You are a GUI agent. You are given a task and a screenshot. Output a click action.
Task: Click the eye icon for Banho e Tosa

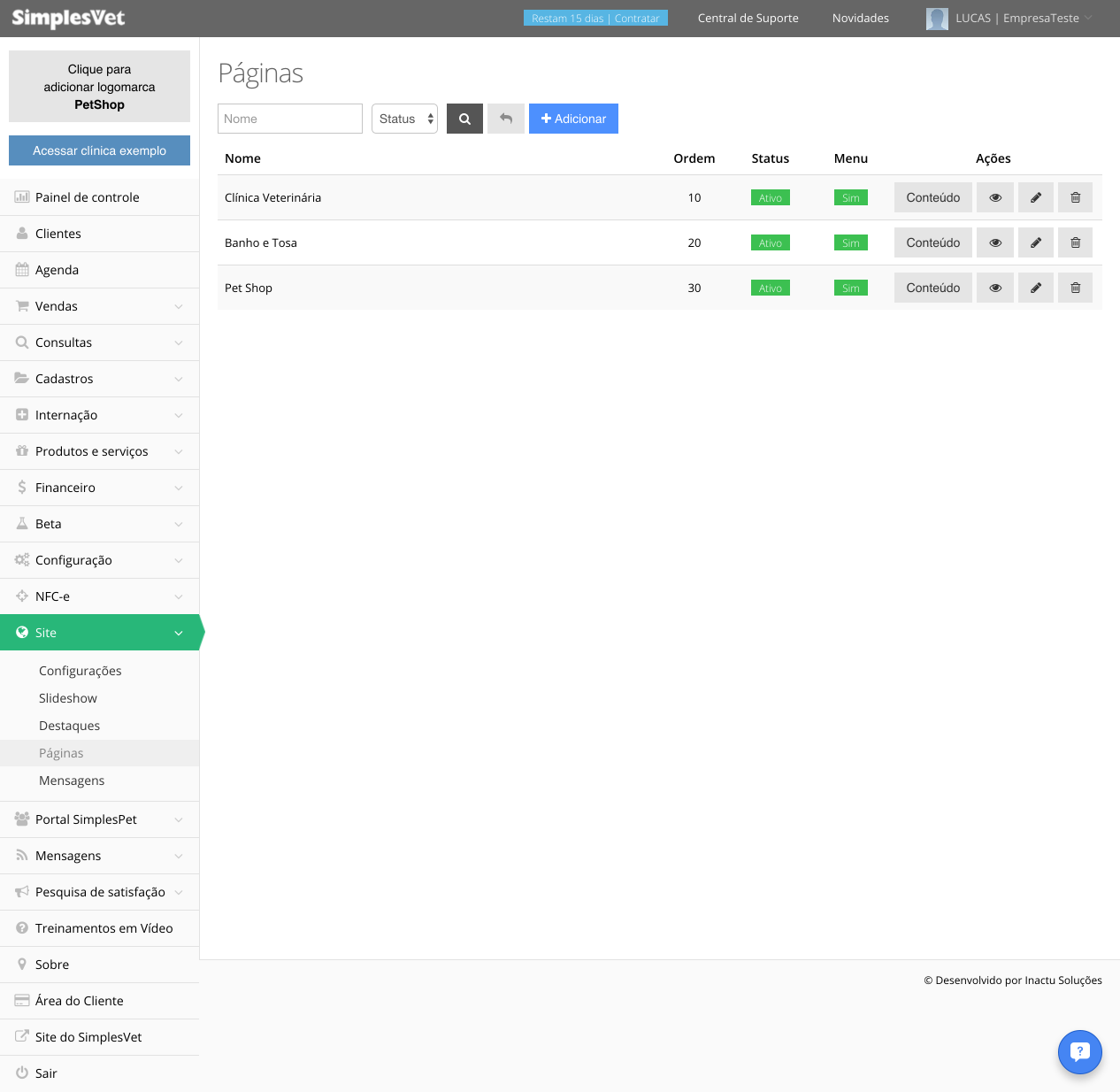pos(995,242)
